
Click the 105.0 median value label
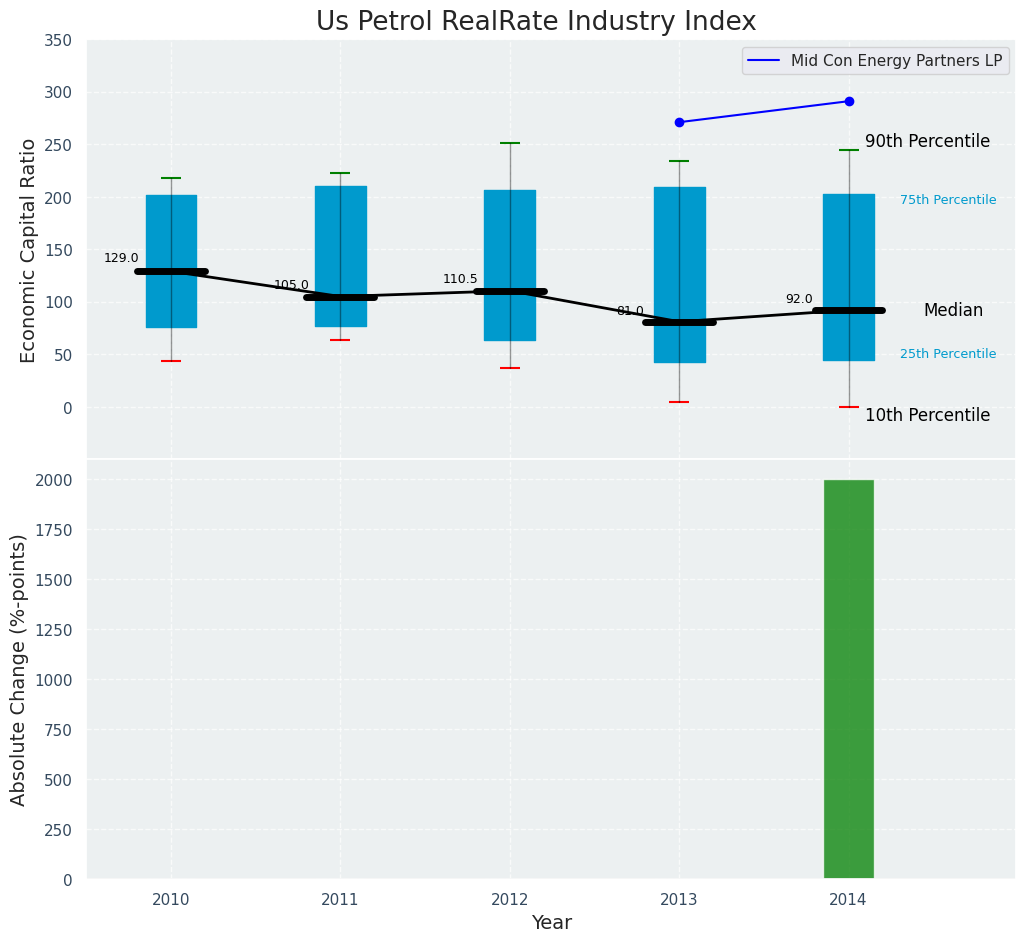click(291, 285)
